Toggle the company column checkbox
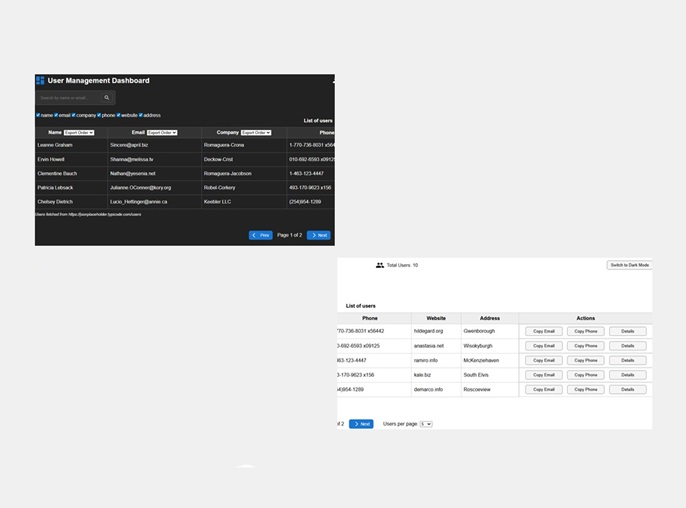This screenshot has height=508, width=686. tap(73, 115)
